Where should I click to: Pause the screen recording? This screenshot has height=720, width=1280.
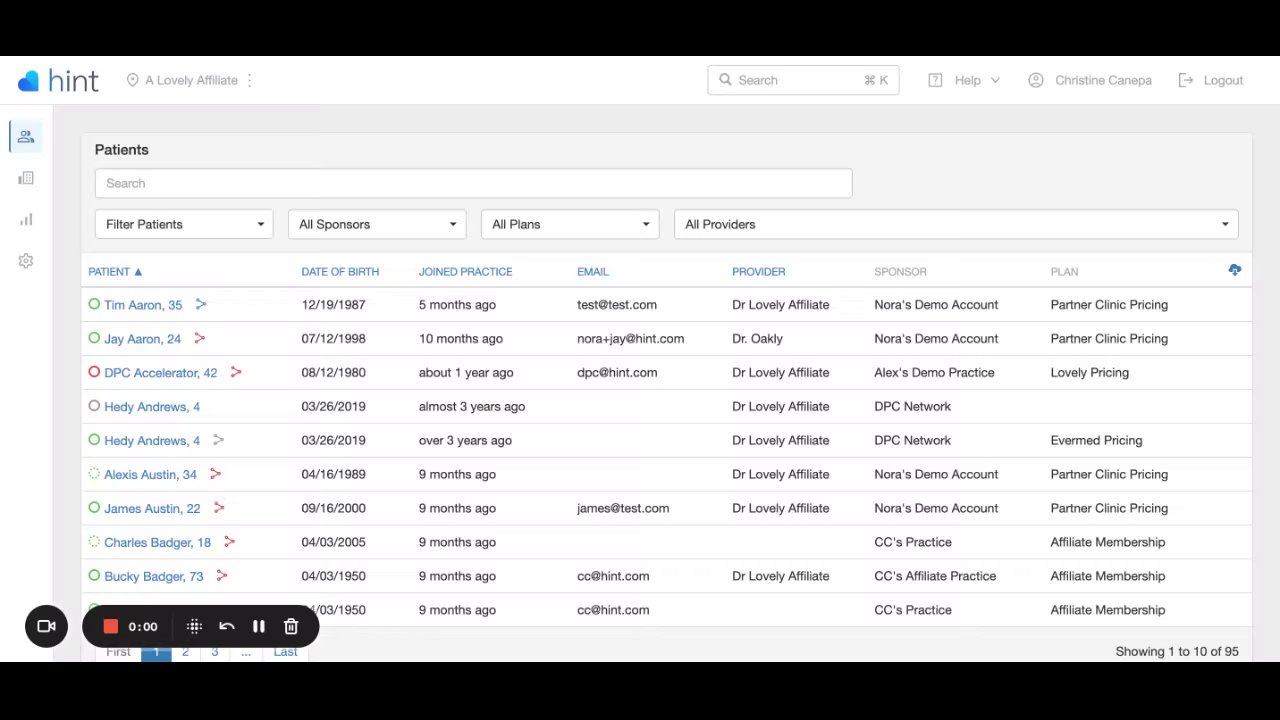coord(259,626)
